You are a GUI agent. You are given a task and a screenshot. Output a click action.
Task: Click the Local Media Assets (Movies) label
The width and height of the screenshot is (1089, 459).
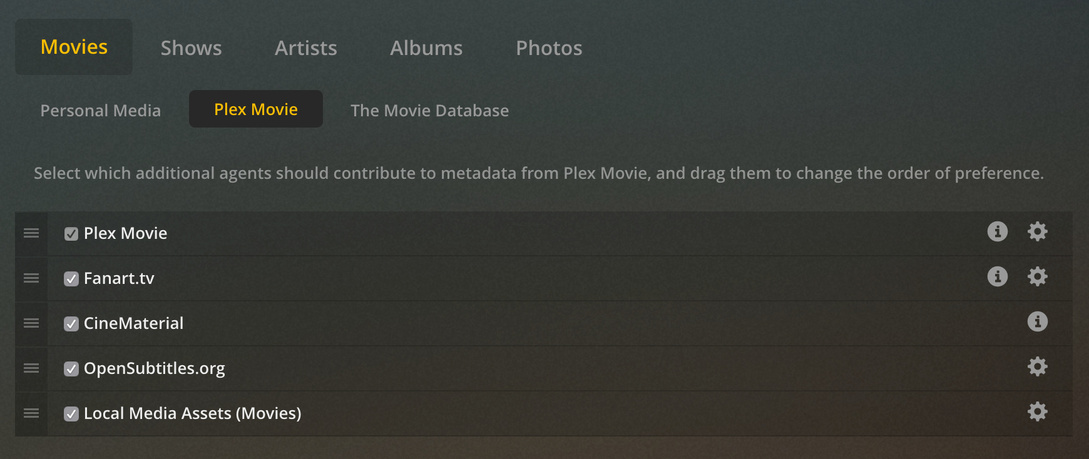pos(192,413)
